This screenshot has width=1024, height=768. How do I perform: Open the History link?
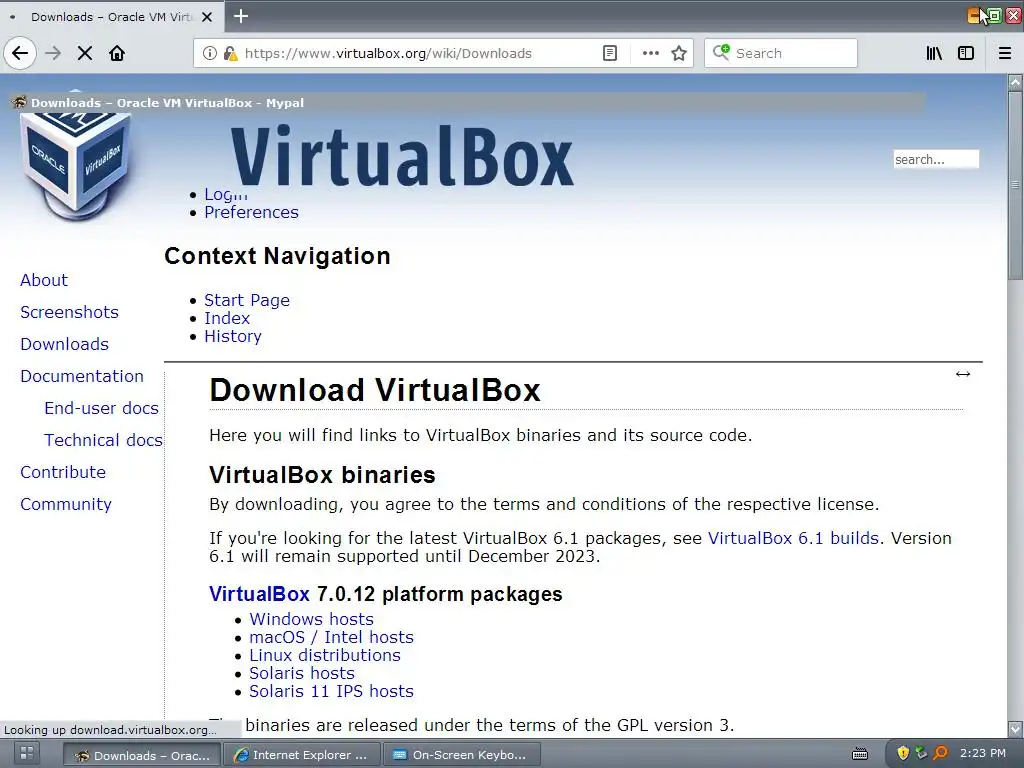(232, 336)
